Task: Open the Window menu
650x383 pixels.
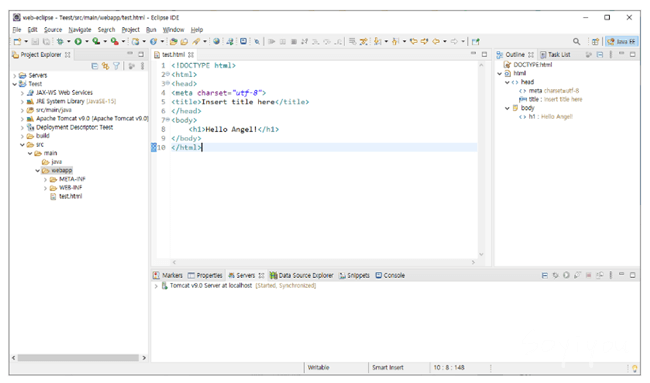Action: point(173,30)
